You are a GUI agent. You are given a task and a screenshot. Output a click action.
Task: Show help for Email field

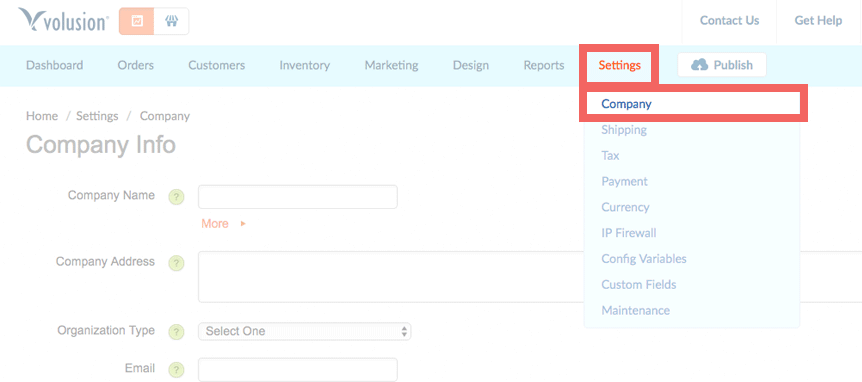click(176, 369)
